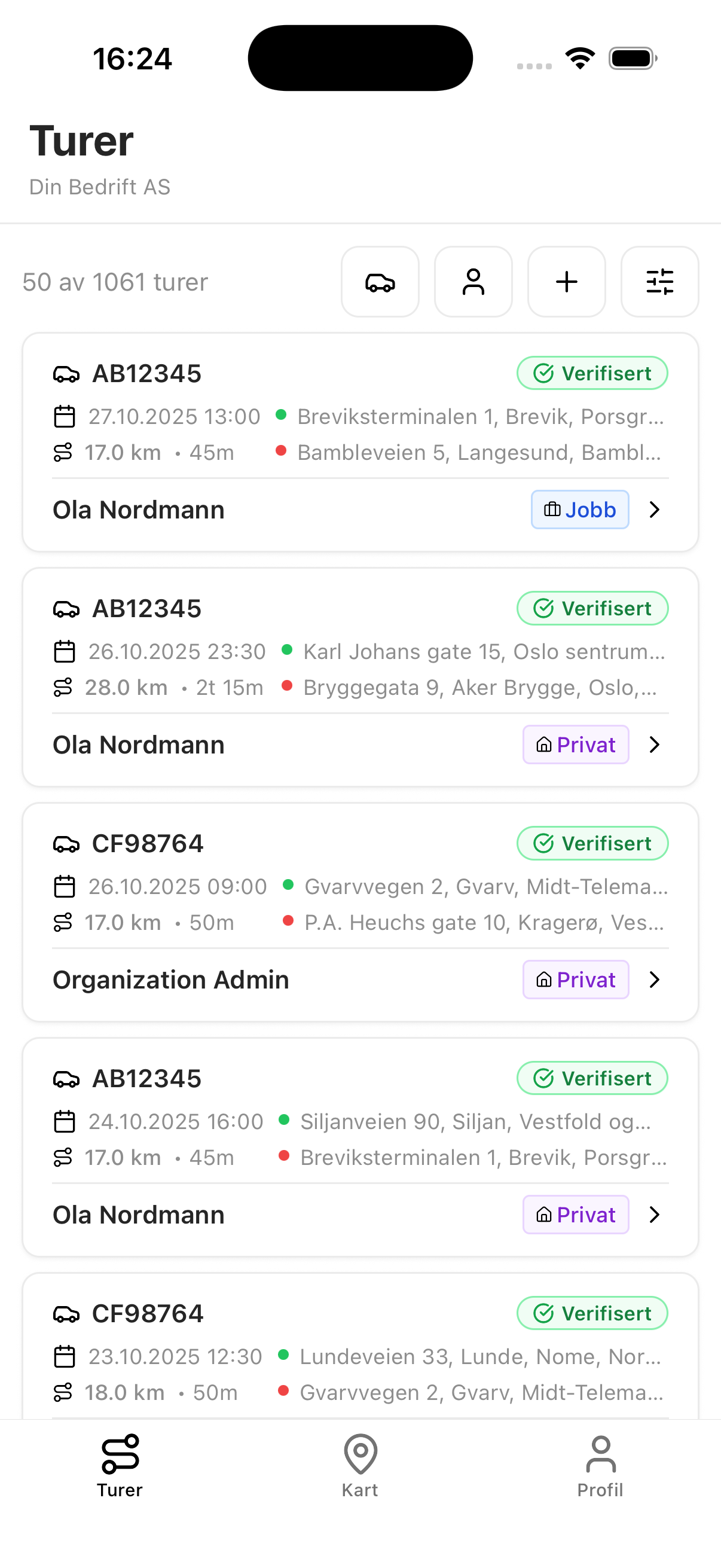The height and width of the screenshot is (1568, 721).
Task: Open the vehicle filter car icon
Action: [380, 282]
